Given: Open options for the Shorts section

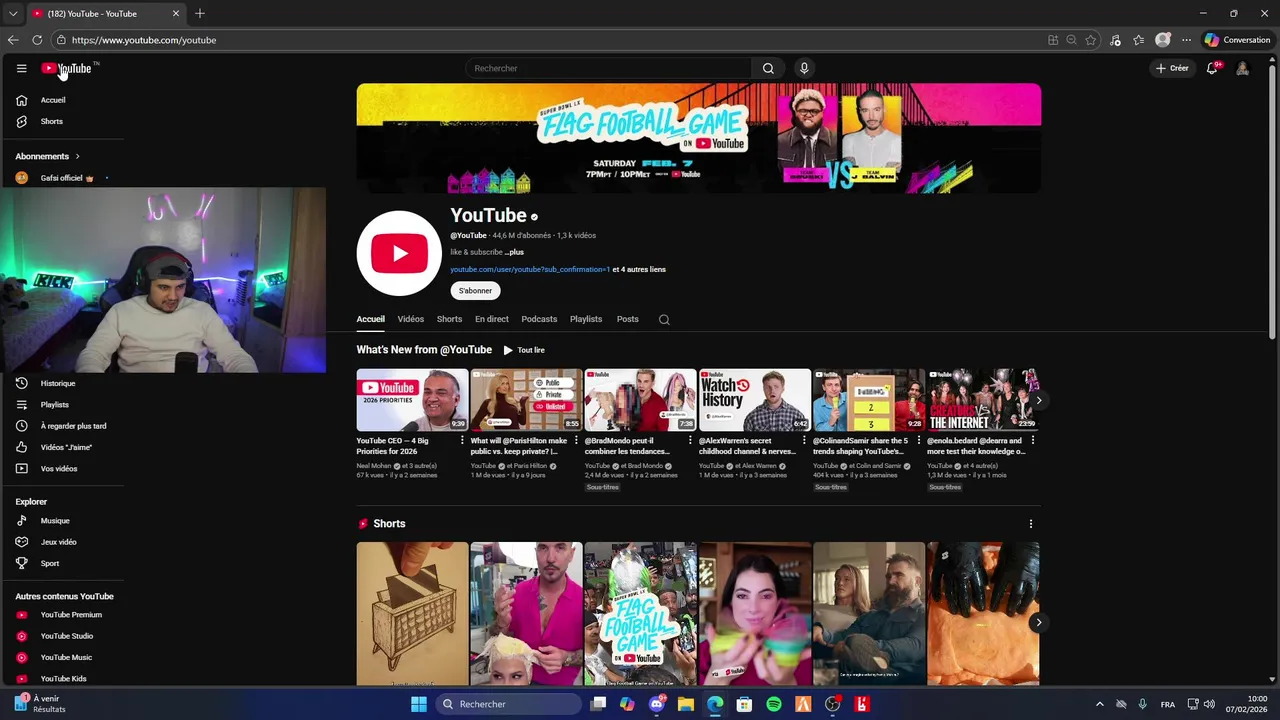Looking at the screenshot, I should 1031,523.
